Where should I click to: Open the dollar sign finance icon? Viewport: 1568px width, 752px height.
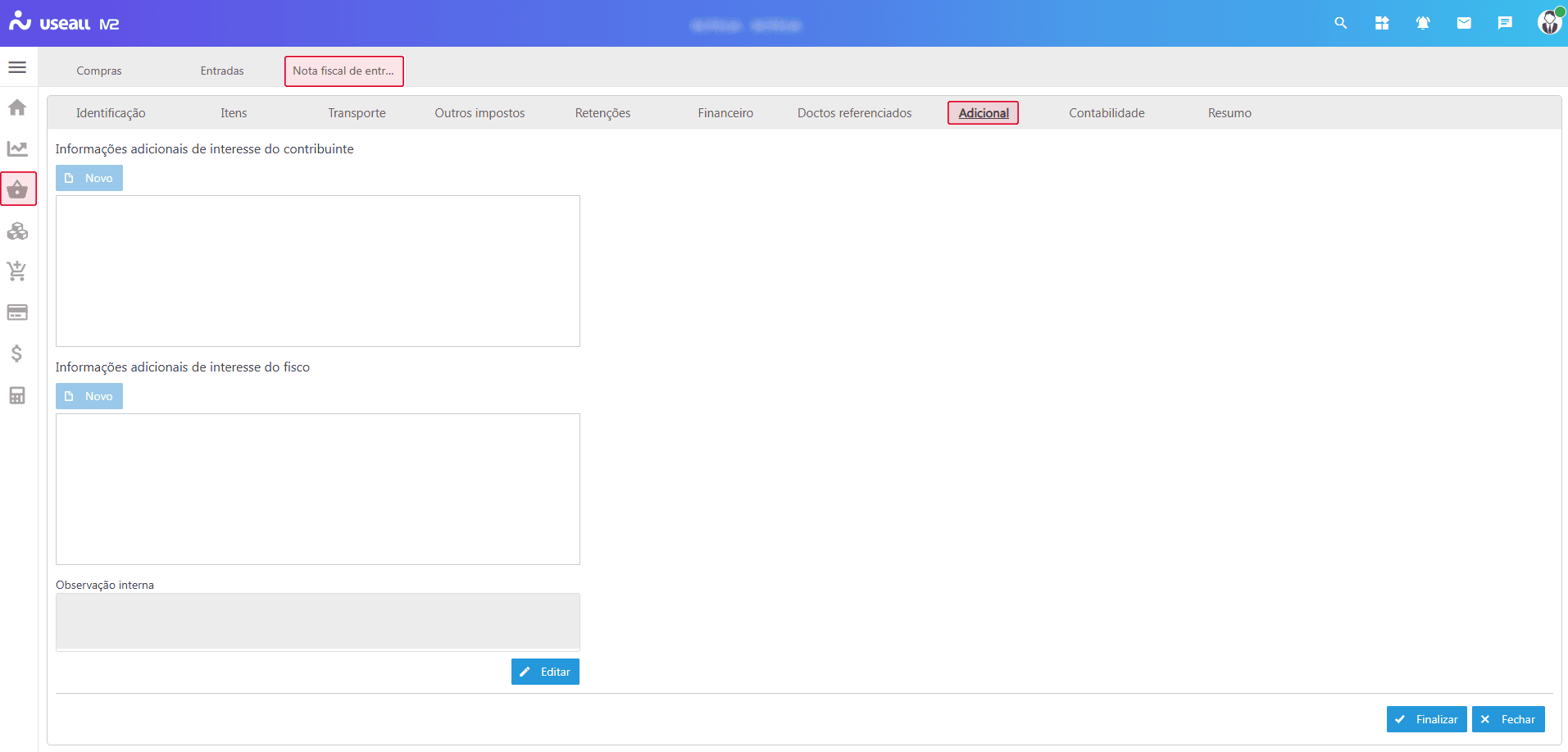17,353
